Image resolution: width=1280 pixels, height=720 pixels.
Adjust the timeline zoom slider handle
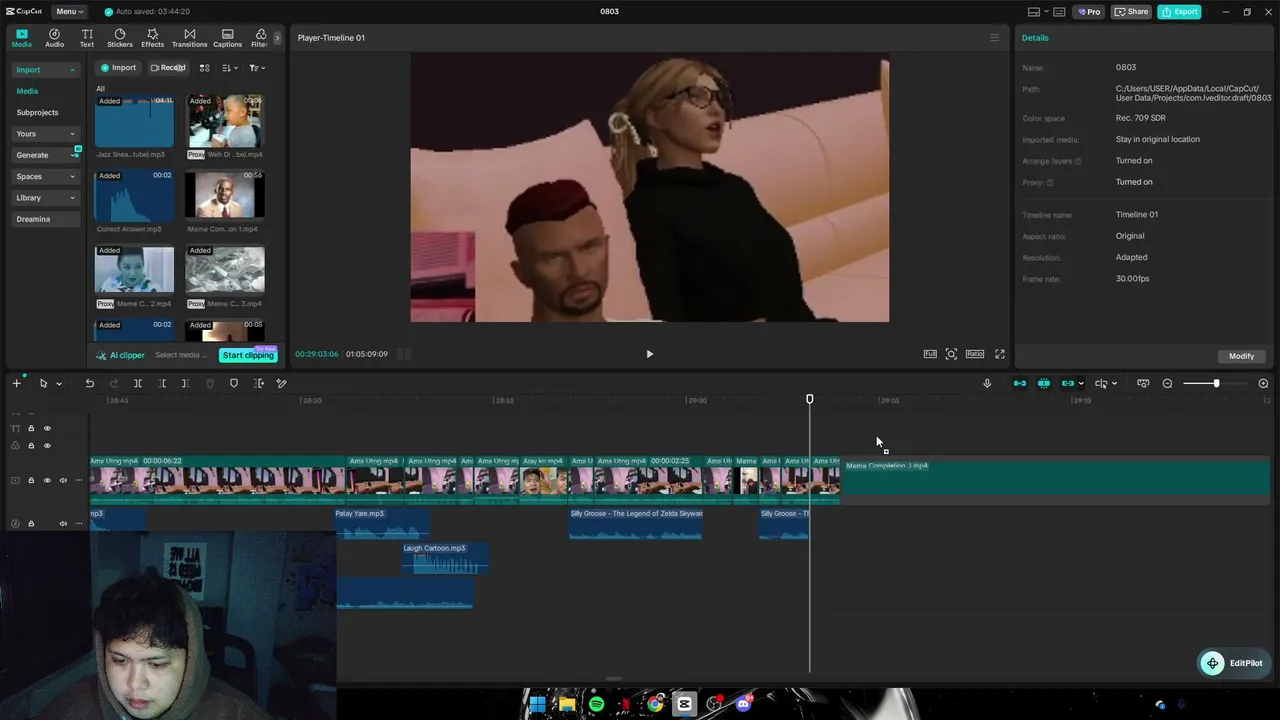click(1216, 384)
